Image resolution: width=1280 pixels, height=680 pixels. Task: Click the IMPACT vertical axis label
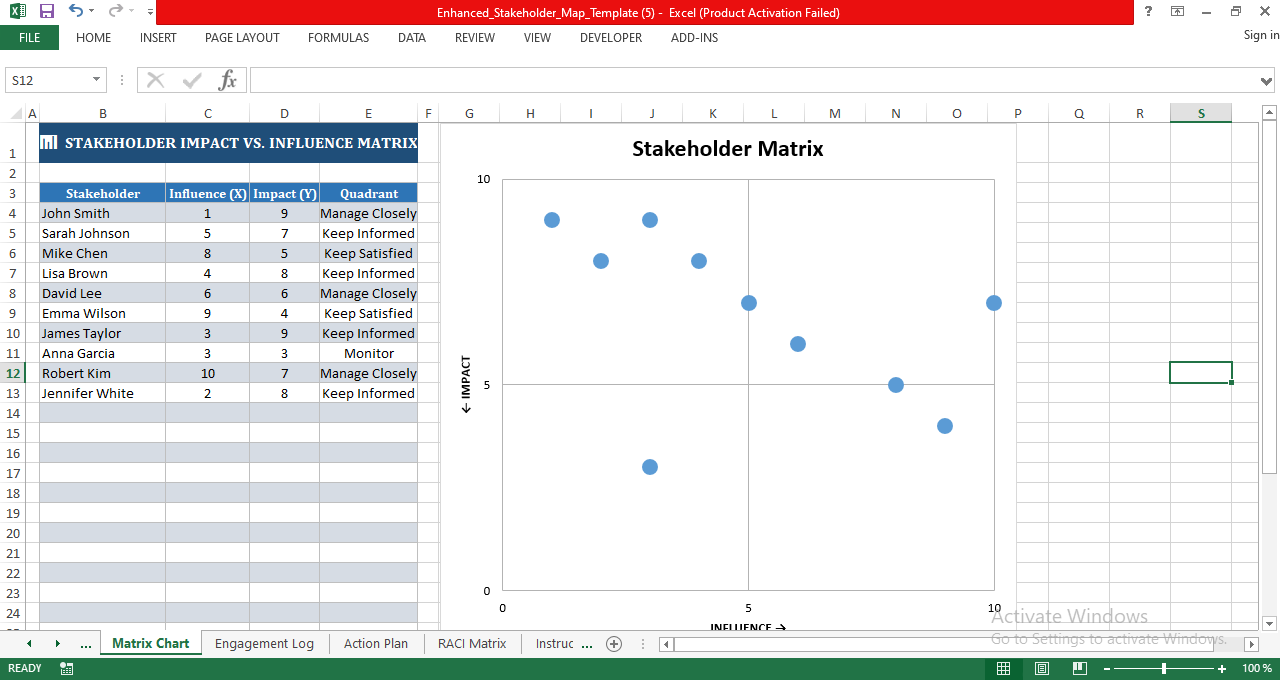tap(466, 385)
